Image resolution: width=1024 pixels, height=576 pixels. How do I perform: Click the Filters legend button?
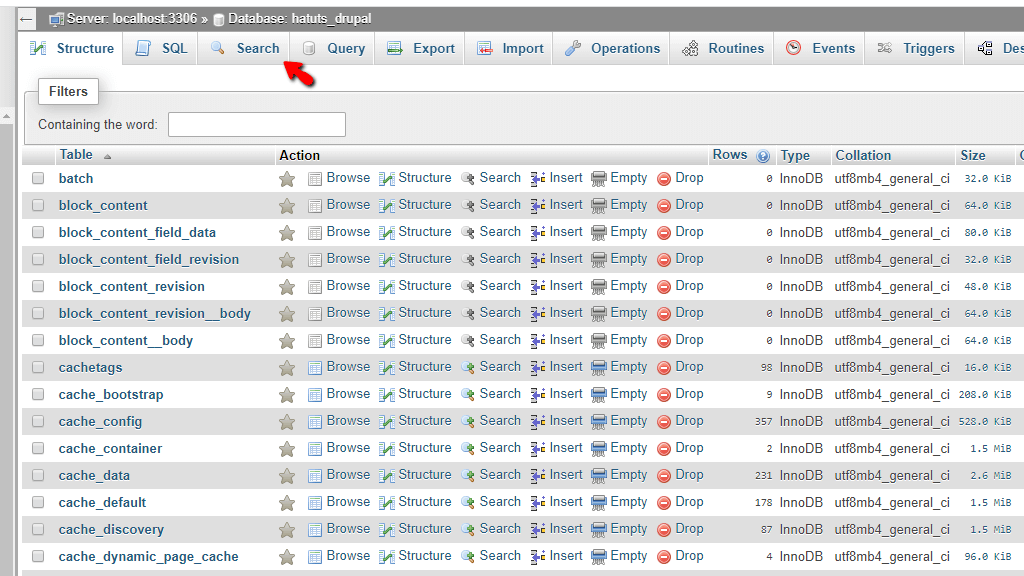click(x=68, y=91)
